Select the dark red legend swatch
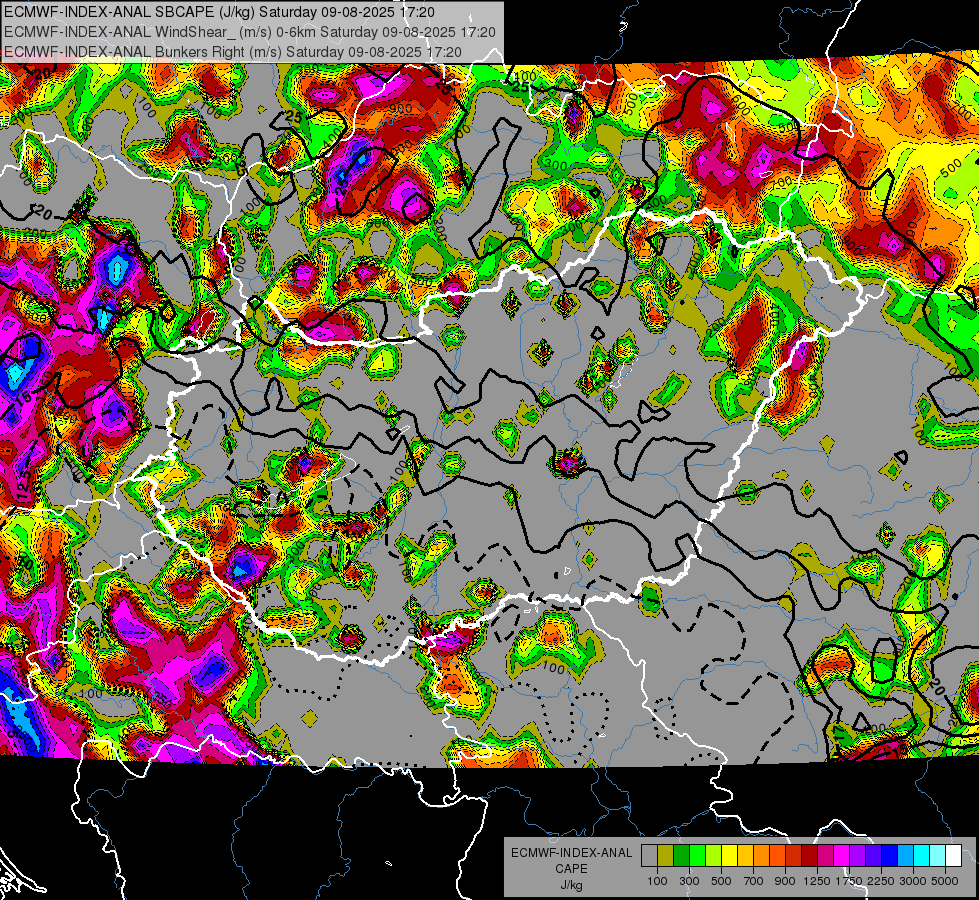This screenshot has height=900, width=979. pyautogui.click(x=810, y=856)
